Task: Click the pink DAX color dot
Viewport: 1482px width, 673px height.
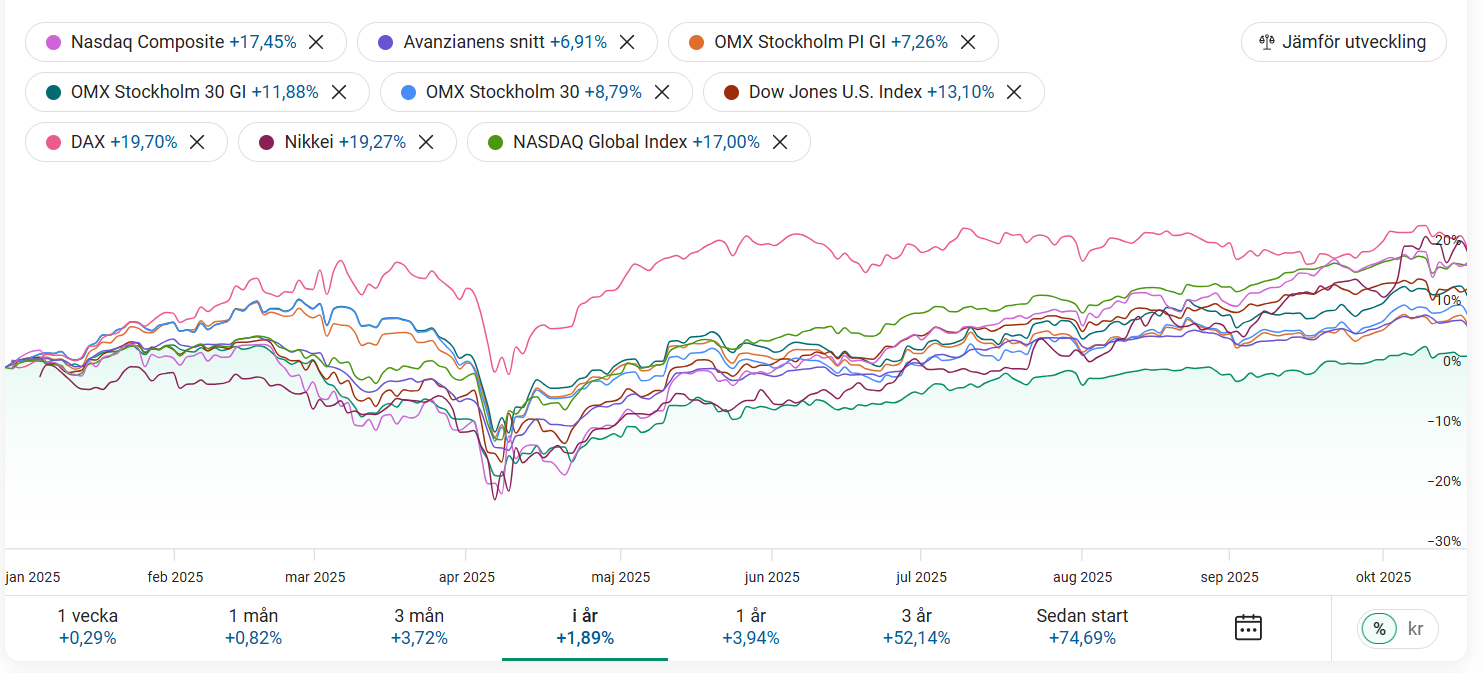Action: [54, 142]
